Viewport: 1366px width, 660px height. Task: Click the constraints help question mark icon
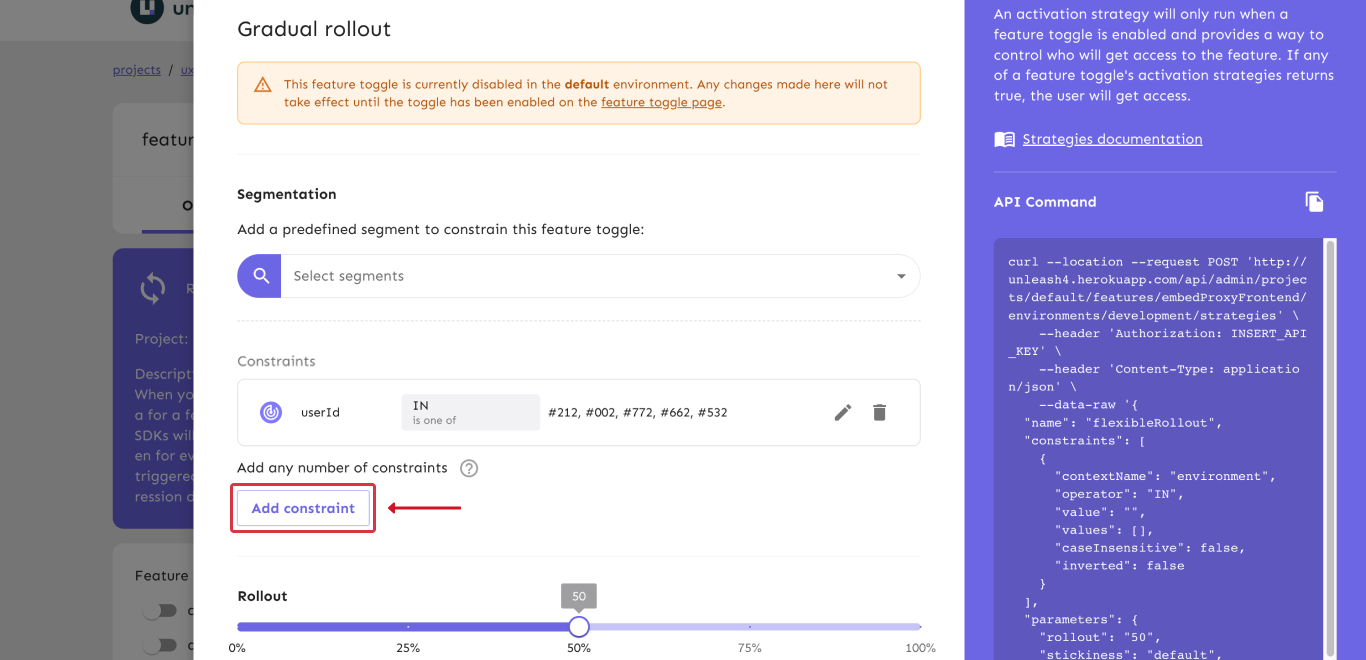tap(469, 468)
